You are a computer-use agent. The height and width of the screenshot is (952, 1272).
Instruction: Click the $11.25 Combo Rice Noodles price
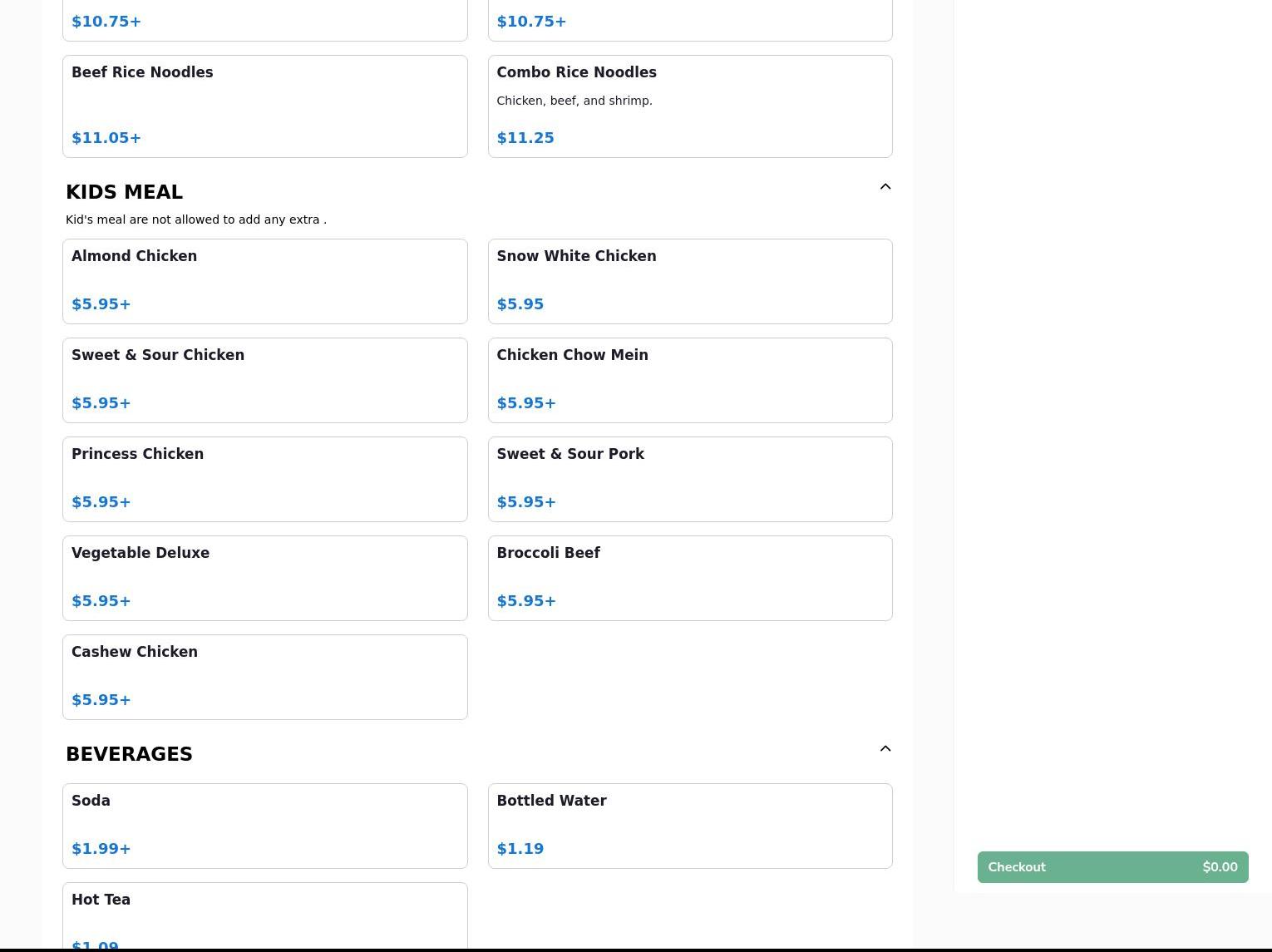pyautogui.click(x=525, y=138)
